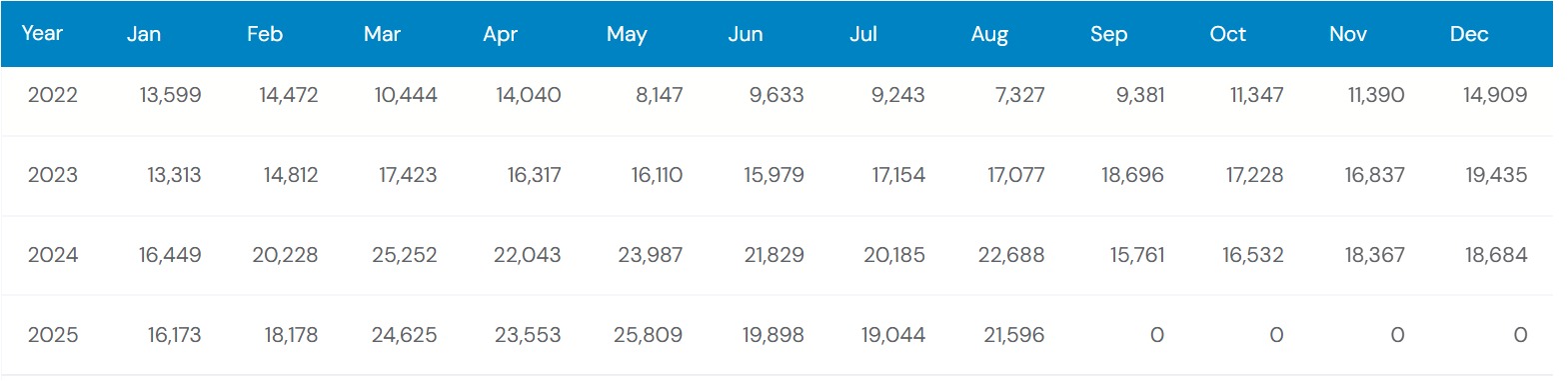Click the Dec column header
1568x381 pixels.
1469,34
